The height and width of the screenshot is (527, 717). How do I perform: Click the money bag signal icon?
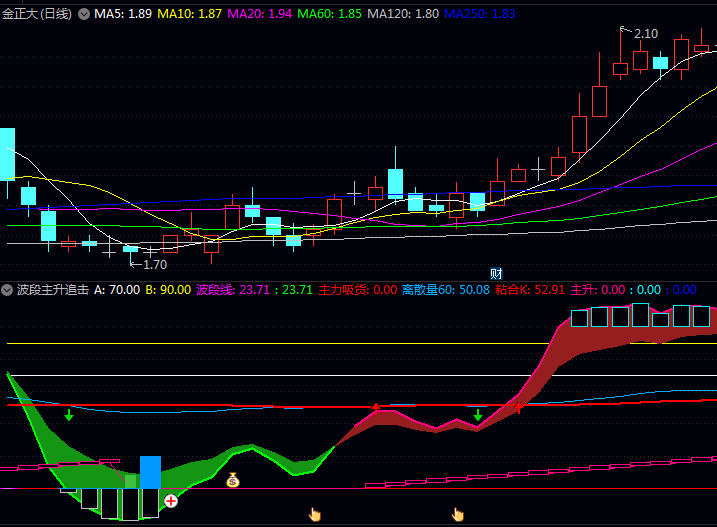(x=233, y=480)
